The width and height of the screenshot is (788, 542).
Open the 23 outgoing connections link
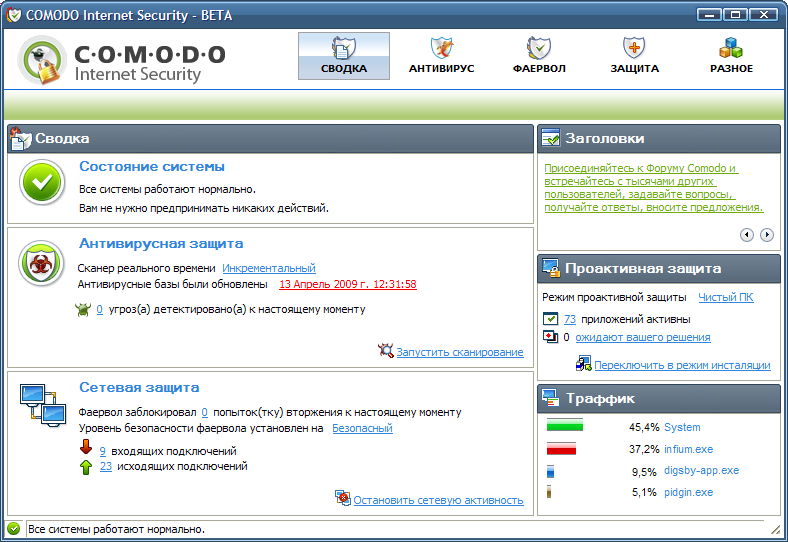(106, 466)
